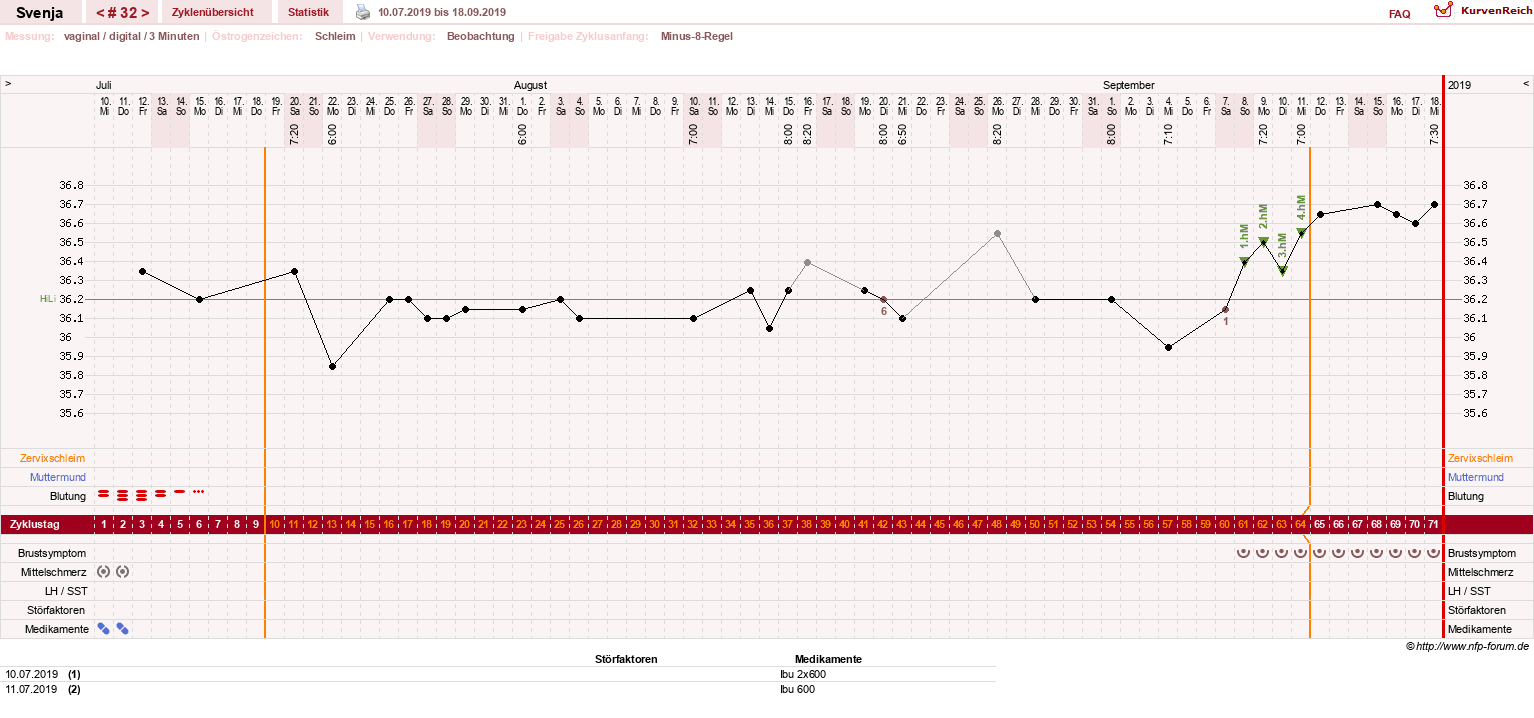Select the Mittelschmerz symbol on cycle day 1
Viewport: 1534px width, 718px height.
(x=103, y=572)
